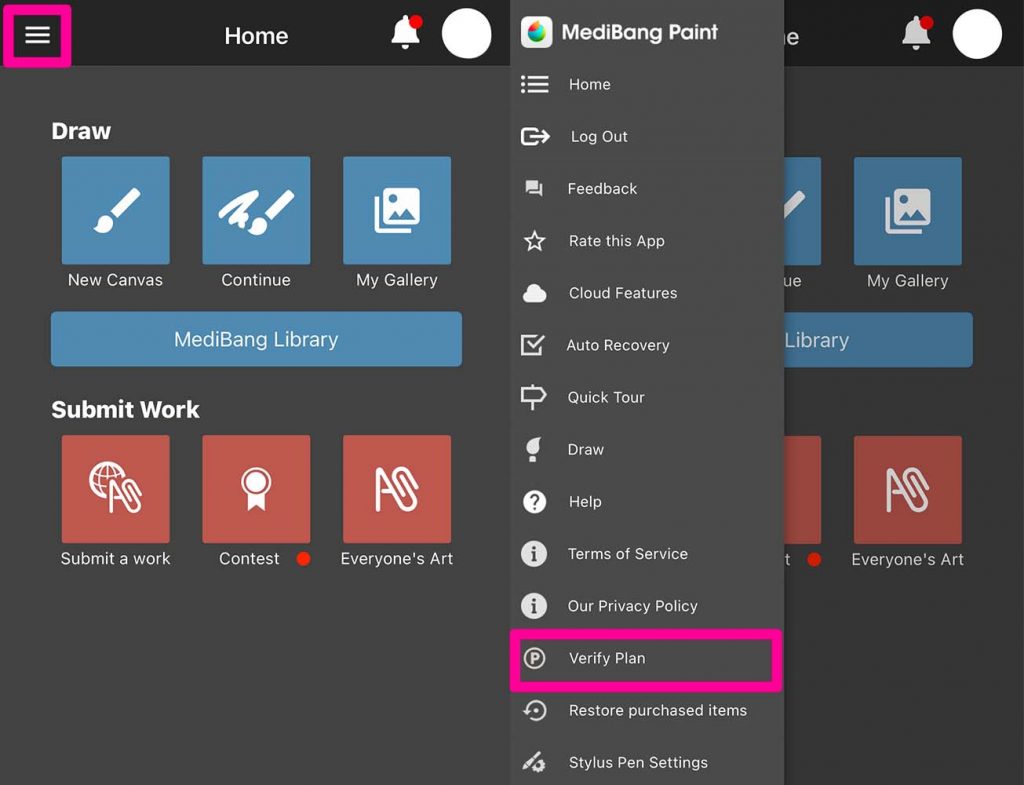Click the Stylus Pen Settings pen-gear icon
The image size is (1024, 785).
coord(534,762)
